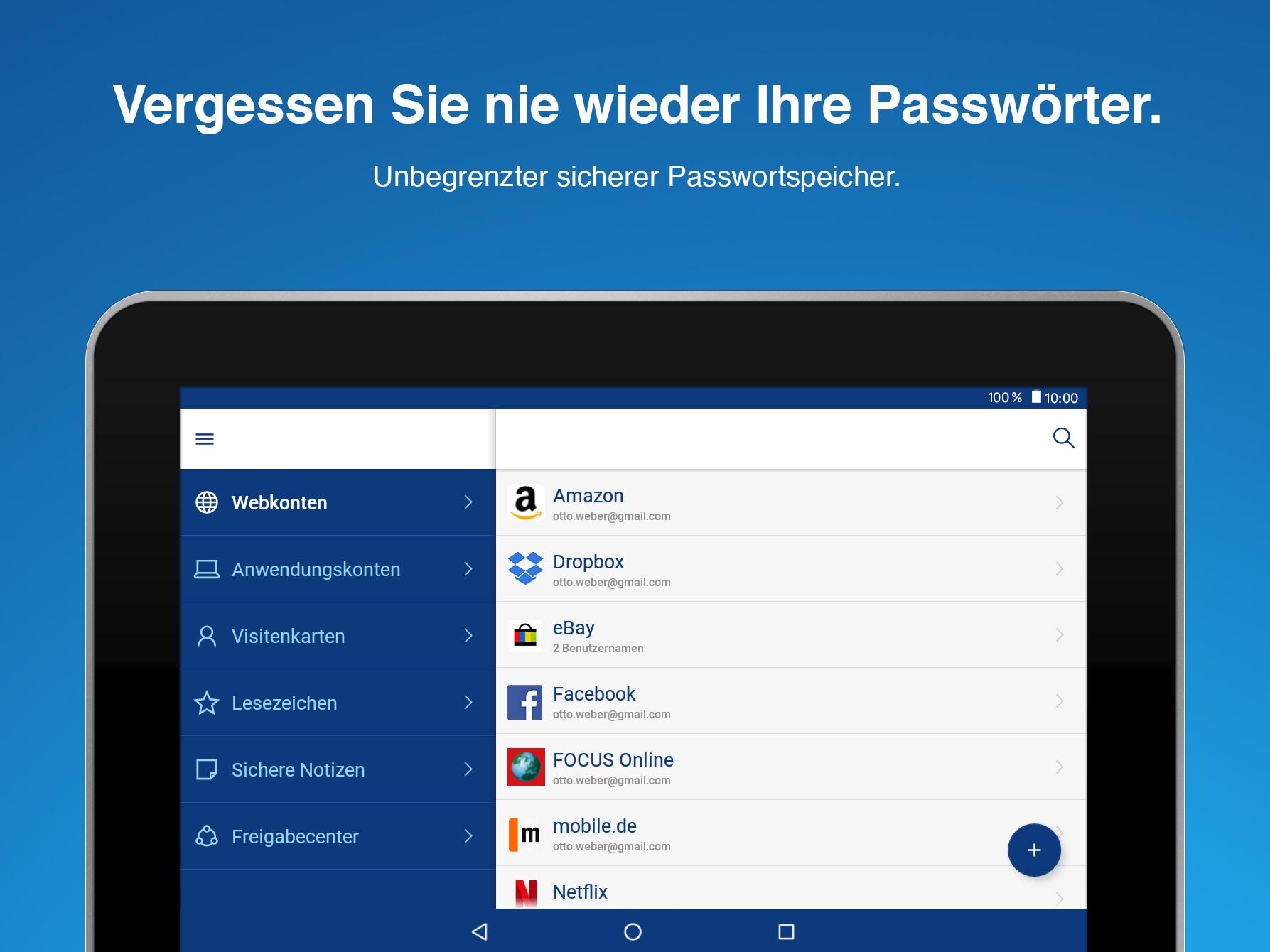Open the hamburger menu icon
The height and width of the screenshot is (952, 1270).
tap(205, 439)
